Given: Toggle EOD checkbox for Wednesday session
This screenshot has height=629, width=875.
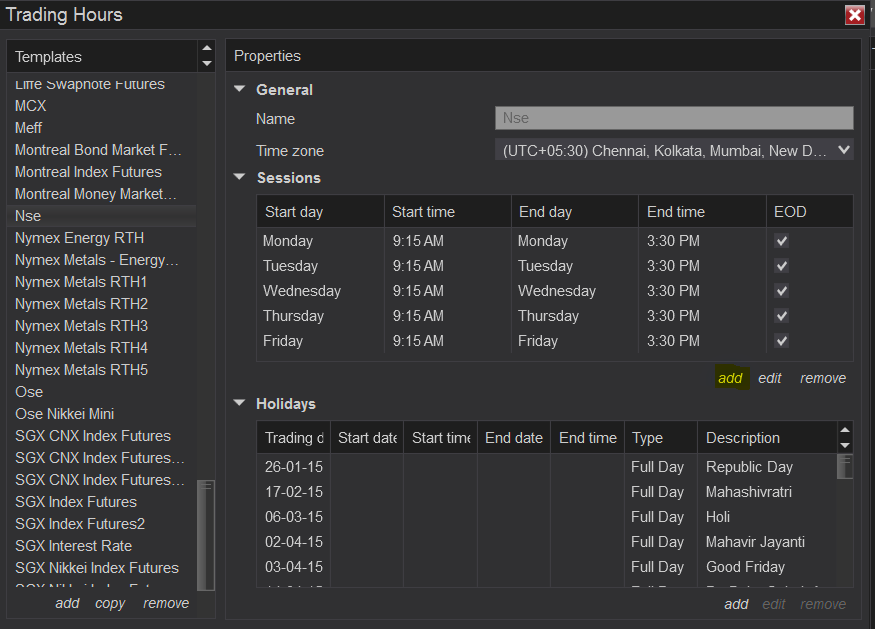Looking at the screenshot, I should click(x=782, y=291).
